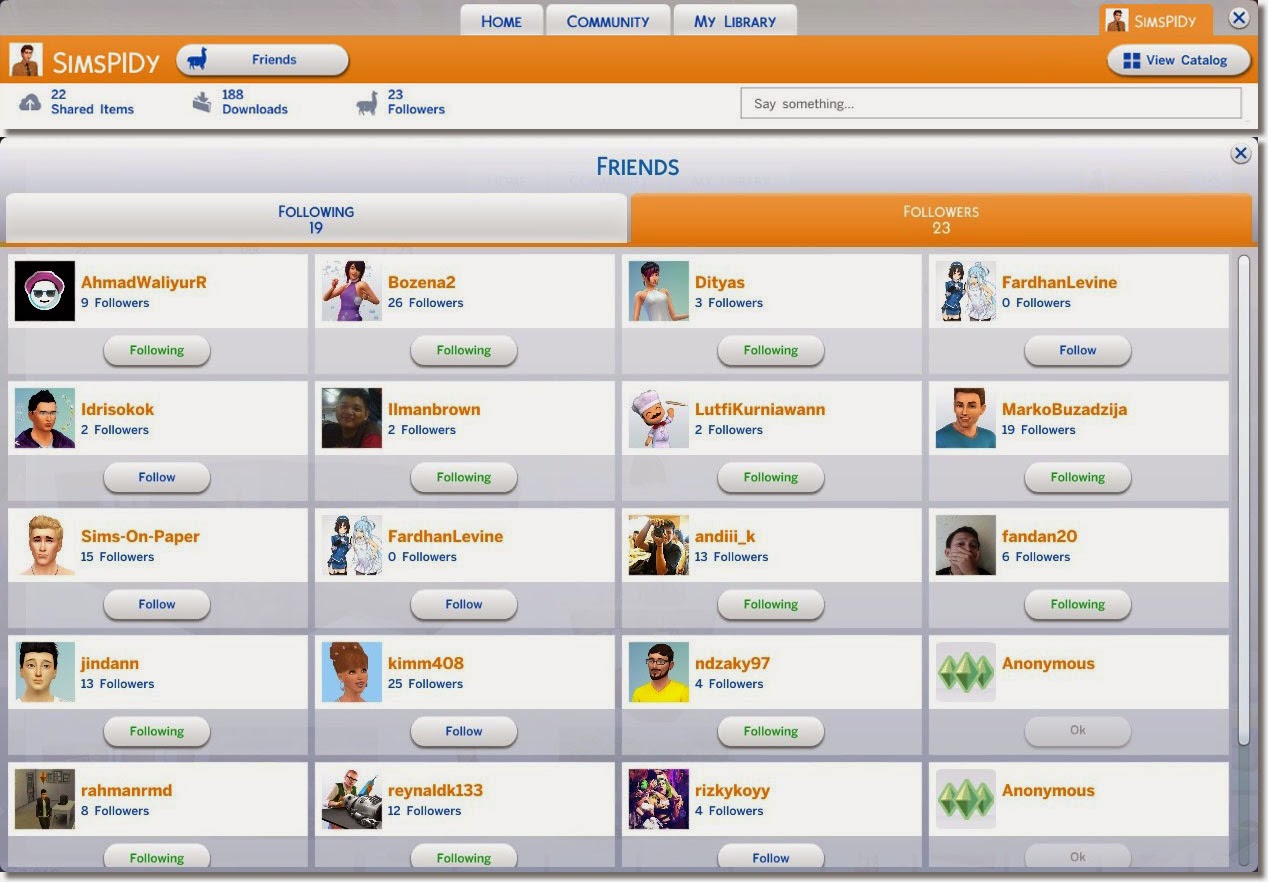Click the friends list scrollbar
This screenshot has height=882, width=1268.
(1243, 500)
